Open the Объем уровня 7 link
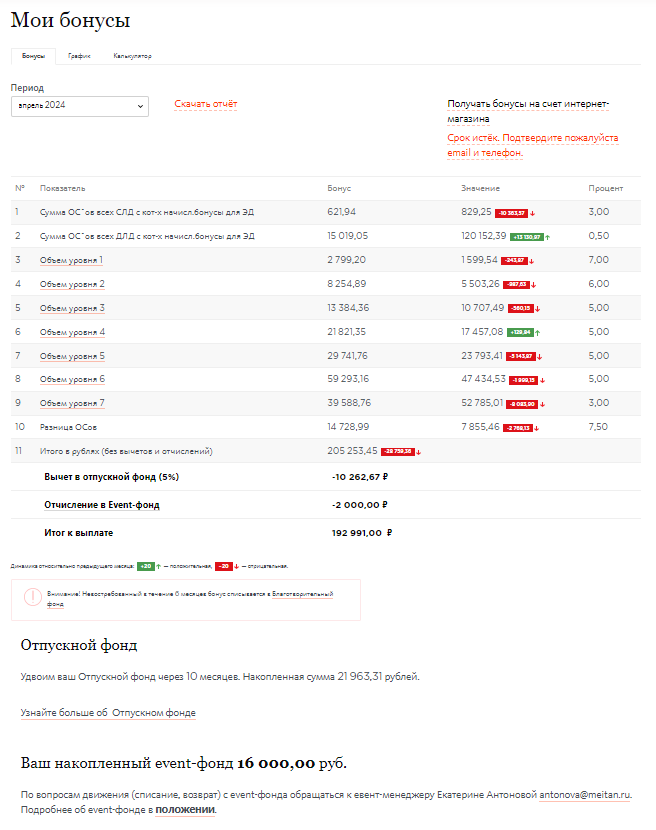 72,403
